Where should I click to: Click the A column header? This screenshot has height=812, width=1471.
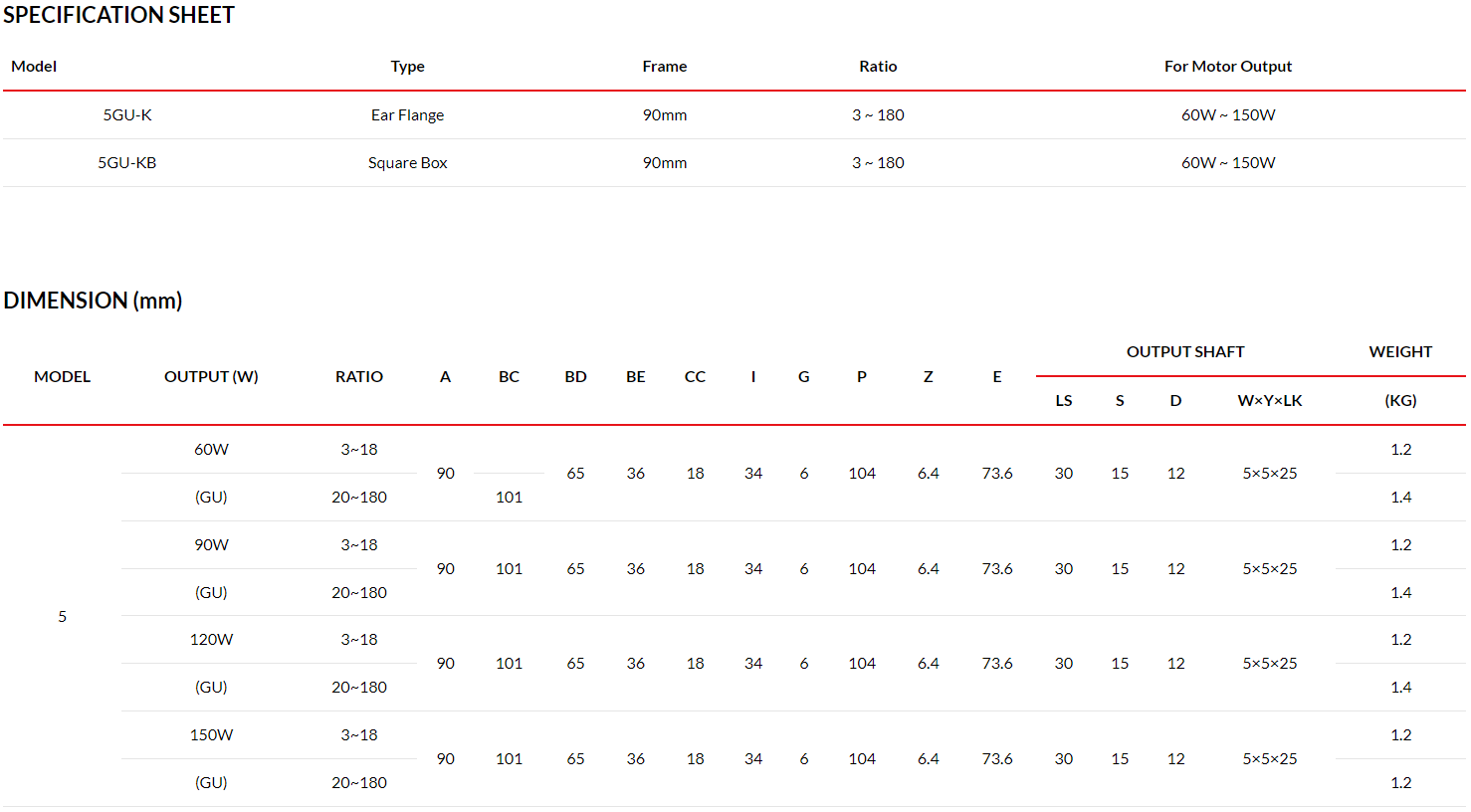pos(445,377)
